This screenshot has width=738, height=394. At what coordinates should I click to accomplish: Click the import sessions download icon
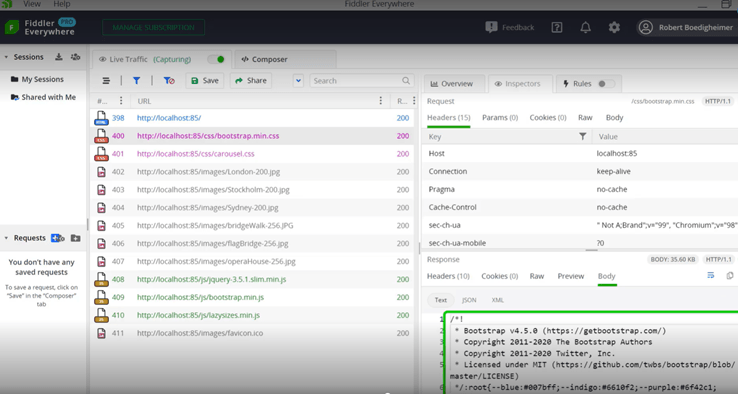coord(59,57)
